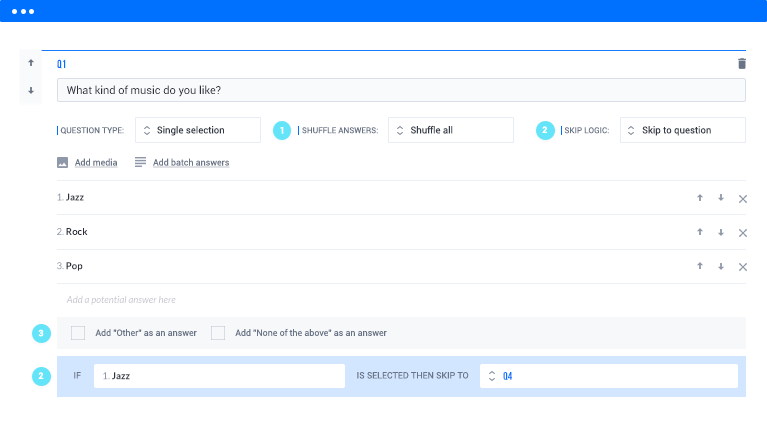
Task: Select the Jazz answer text
Action: point(75,197)
